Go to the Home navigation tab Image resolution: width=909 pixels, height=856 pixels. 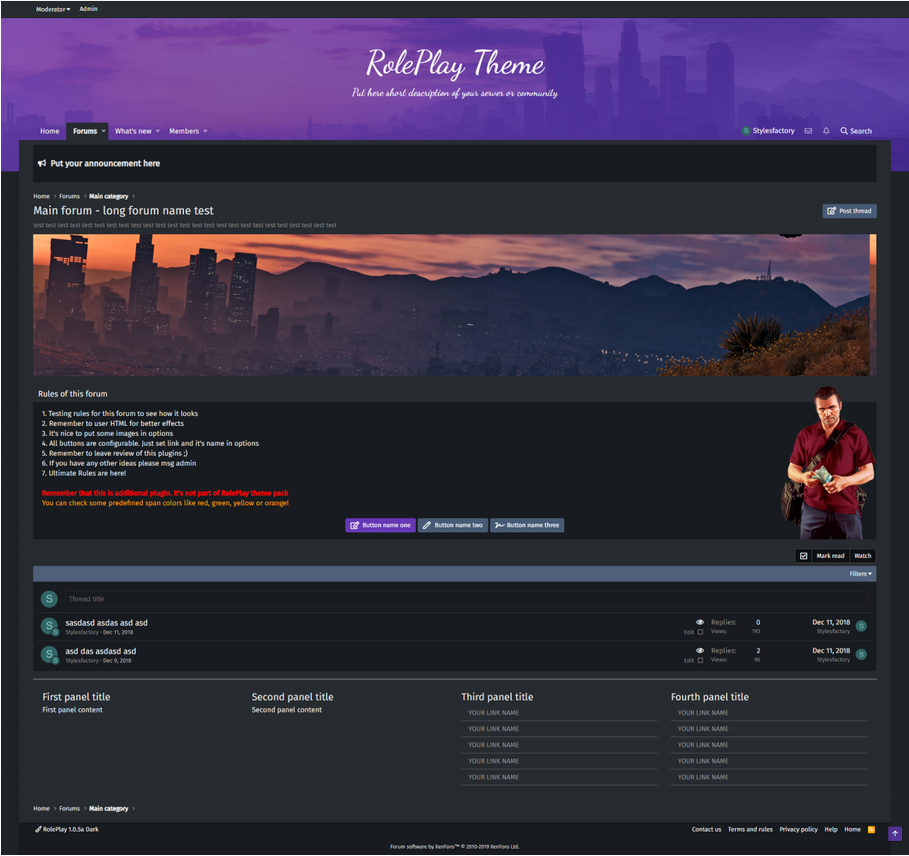[49, 132]
